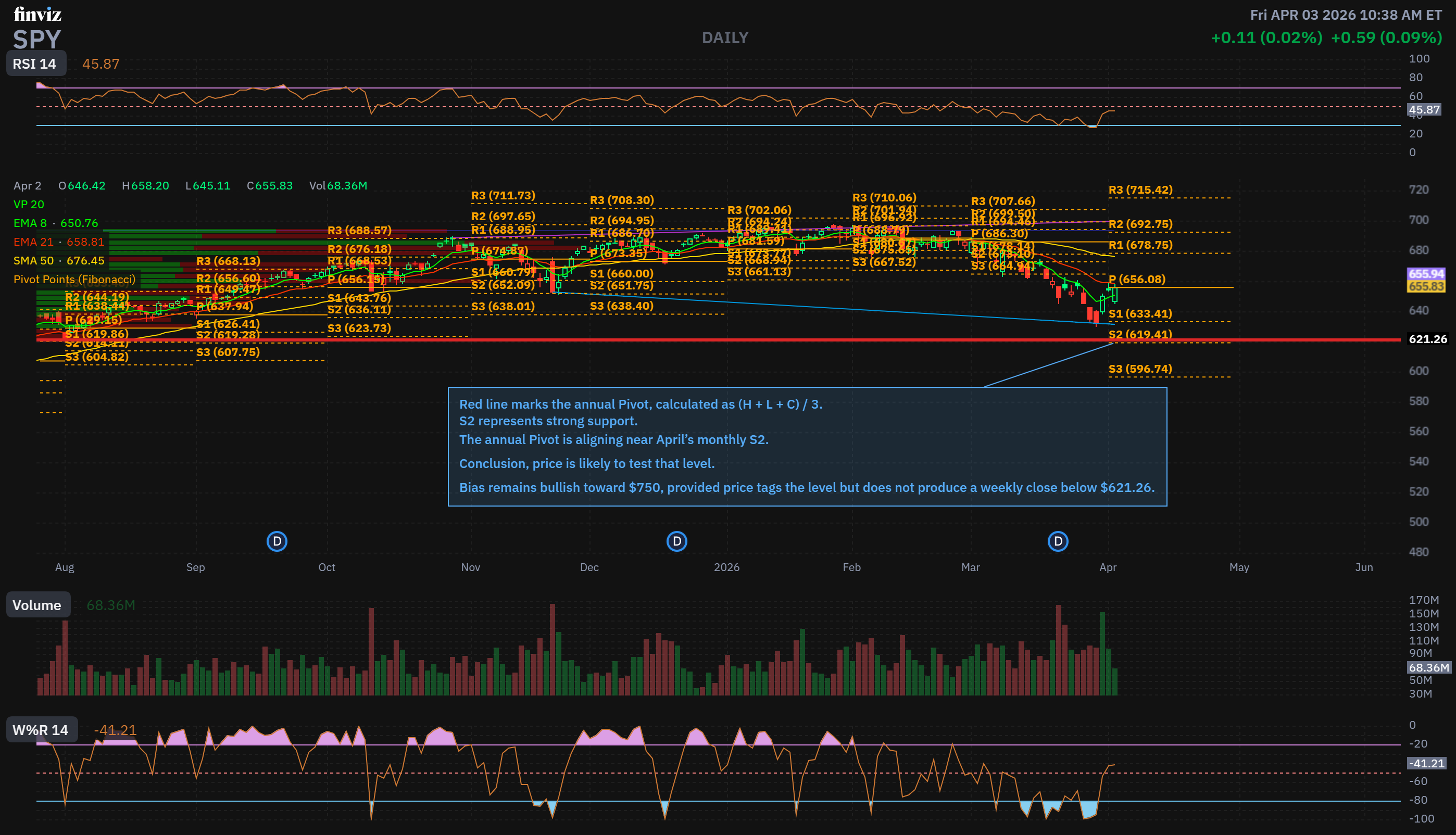Click the finviz logo

[x=37, y=14]
